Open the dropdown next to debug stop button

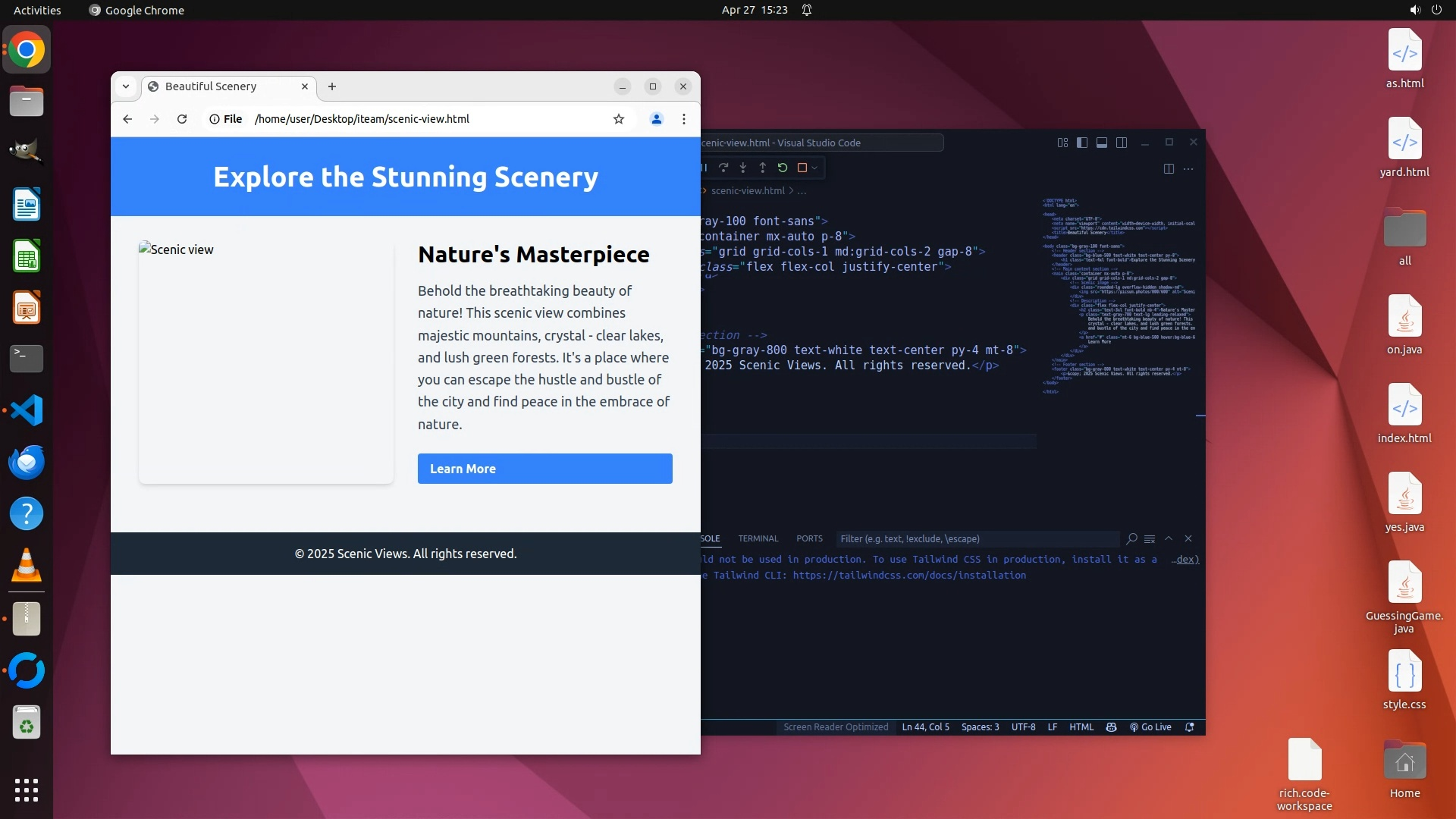[815, 168]
